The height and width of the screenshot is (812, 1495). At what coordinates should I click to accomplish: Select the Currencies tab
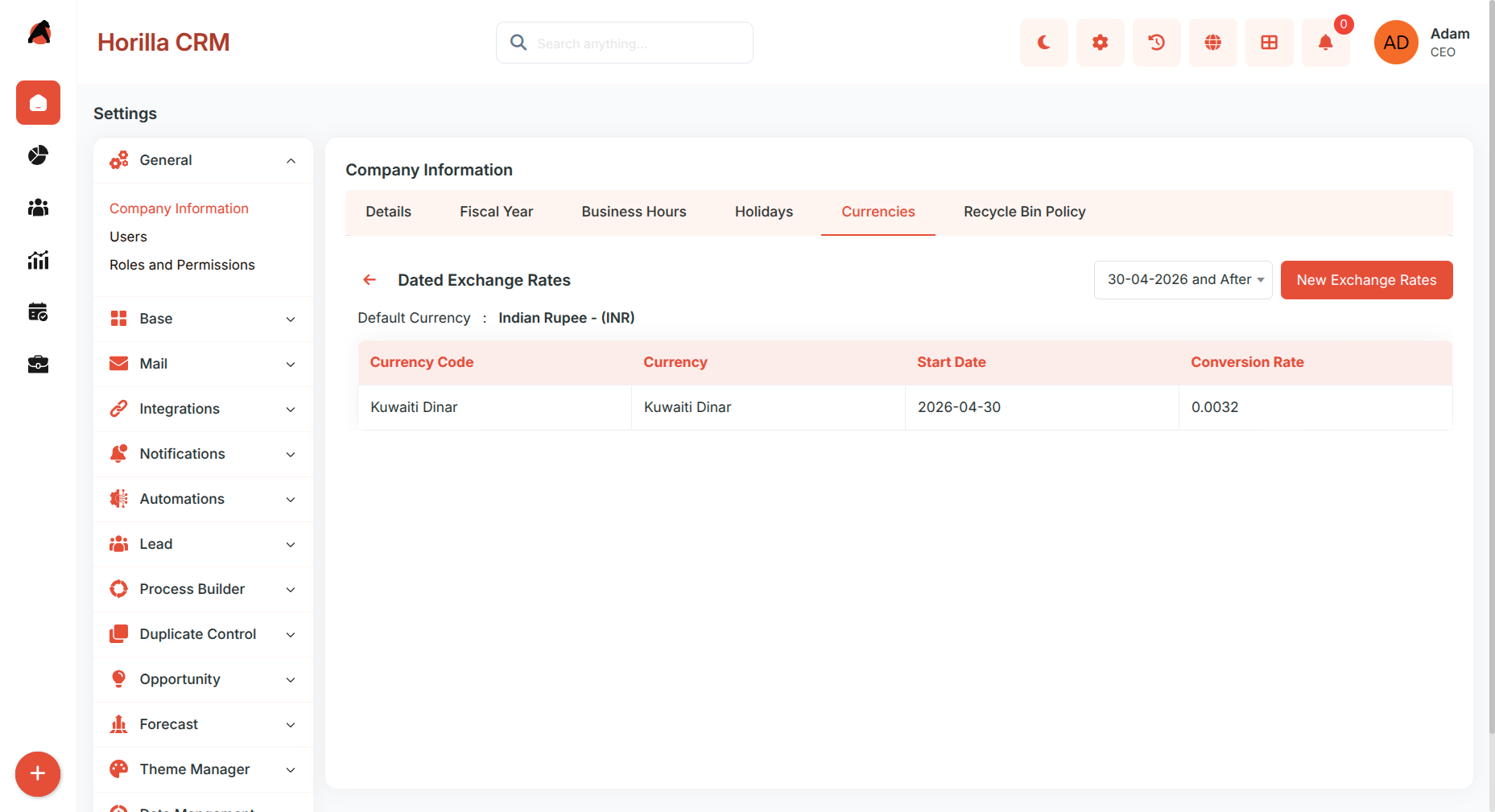(878, 212)
